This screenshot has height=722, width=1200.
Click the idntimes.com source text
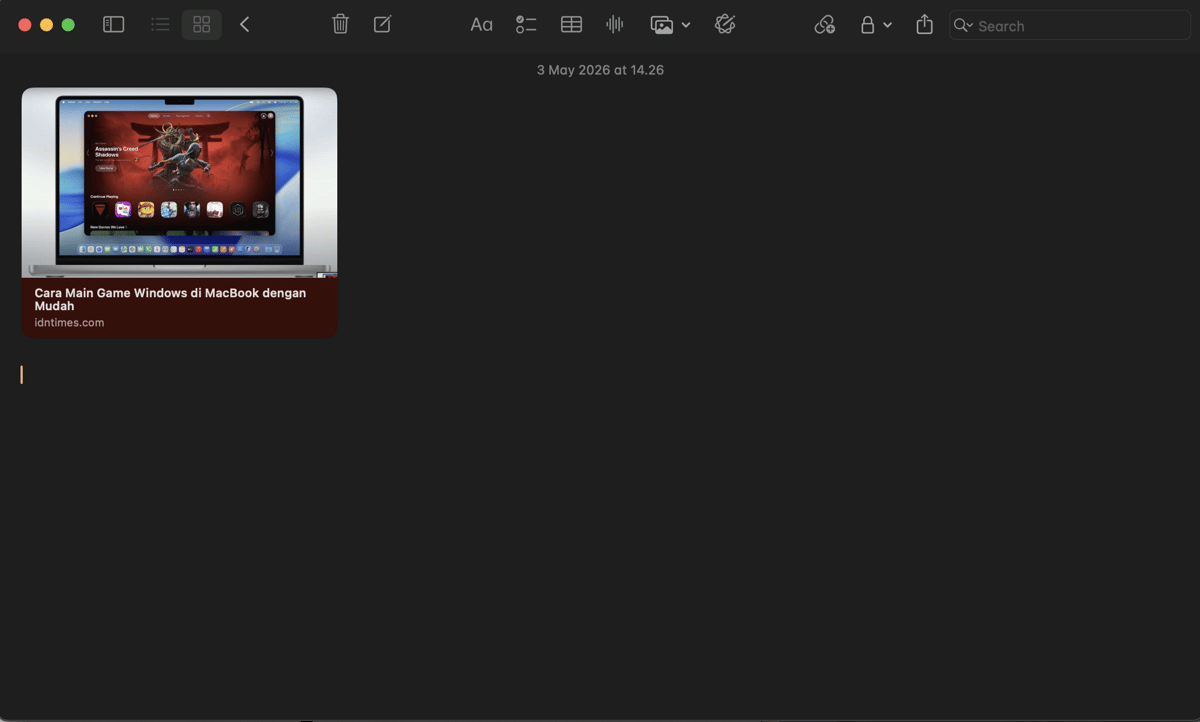coord(70,323)
